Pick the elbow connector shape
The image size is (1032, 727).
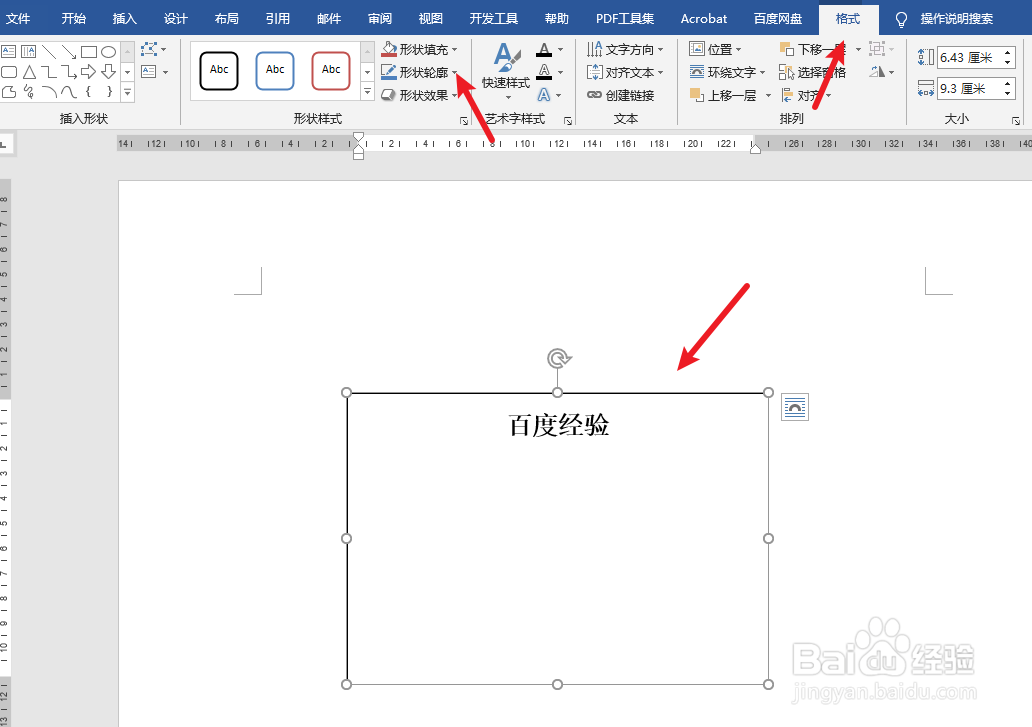49,72
